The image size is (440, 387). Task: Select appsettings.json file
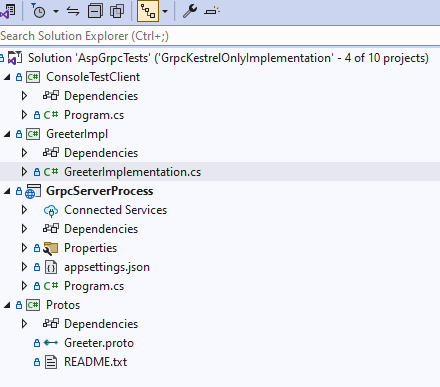107,267
